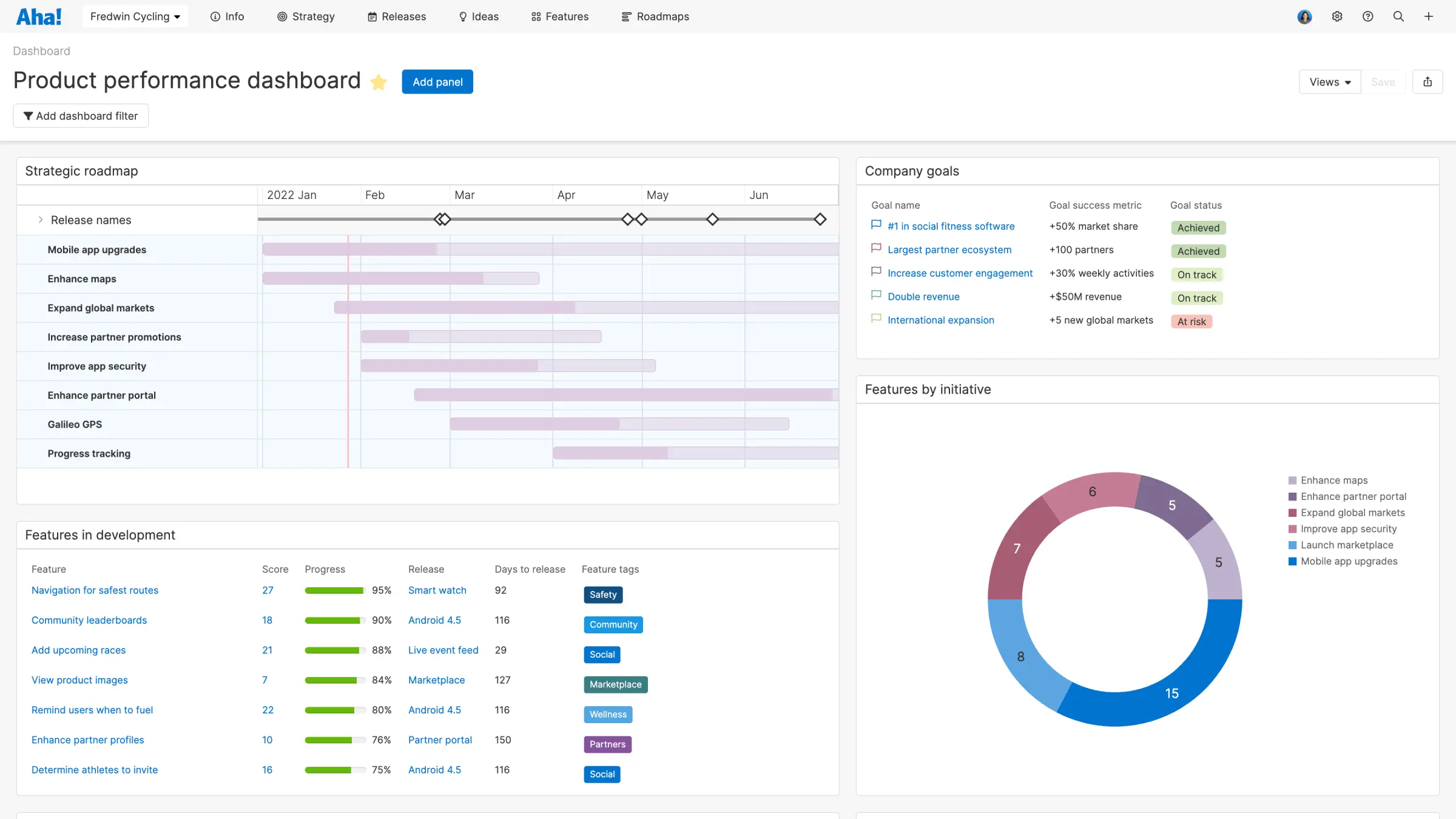Screen dimensions: 1456x819
Task: Click the June release milestone diamond
Action: [x=820, y=219]
